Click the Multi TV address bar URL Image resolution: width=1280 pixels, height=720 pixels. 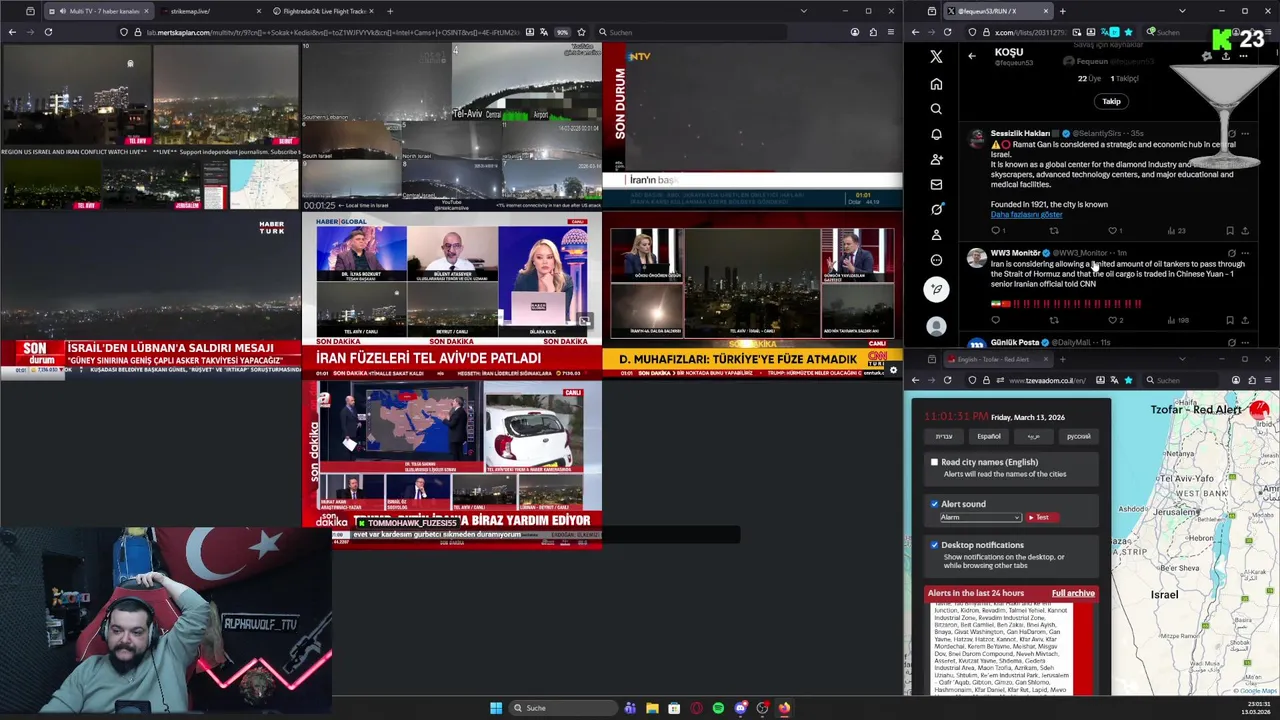[332, 32]
